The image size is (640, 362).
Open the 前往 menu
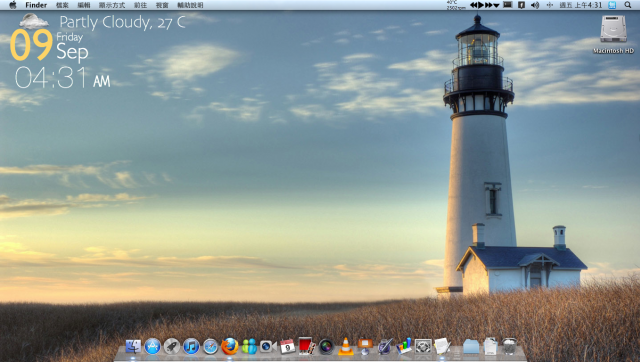tap(140, 5)
